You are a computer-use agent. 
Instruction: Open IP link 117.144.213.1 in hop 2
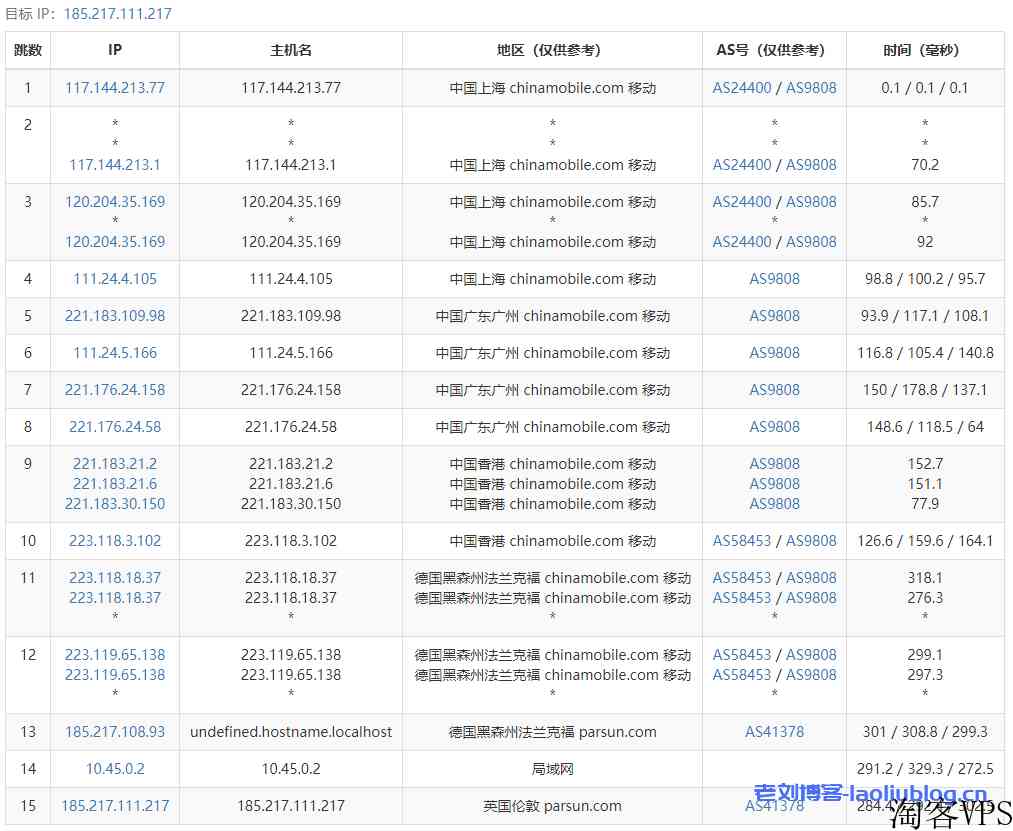pyautogui.click(x=115, y=165)
